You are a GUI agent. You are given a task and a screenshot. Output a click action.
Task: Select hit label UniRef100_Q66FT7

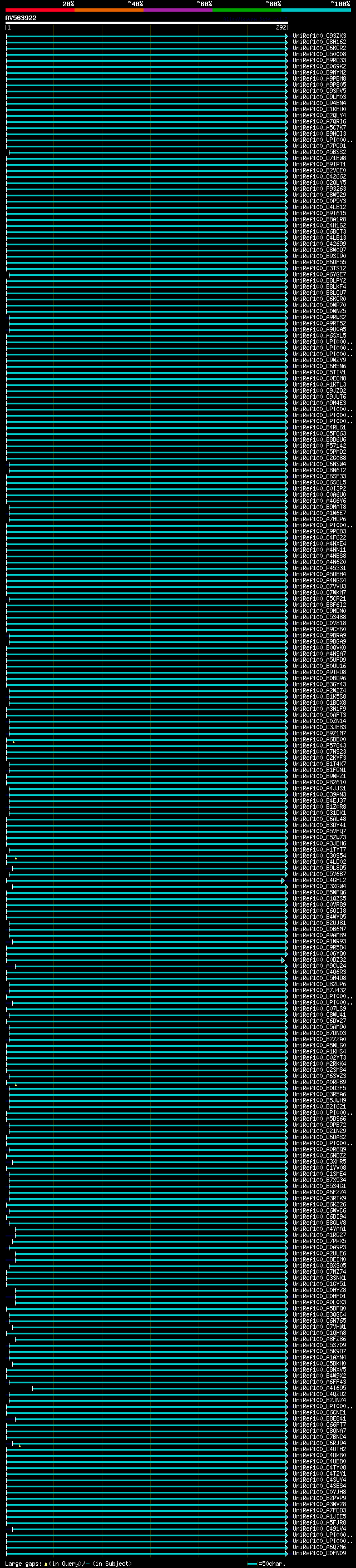[319, 1425]
